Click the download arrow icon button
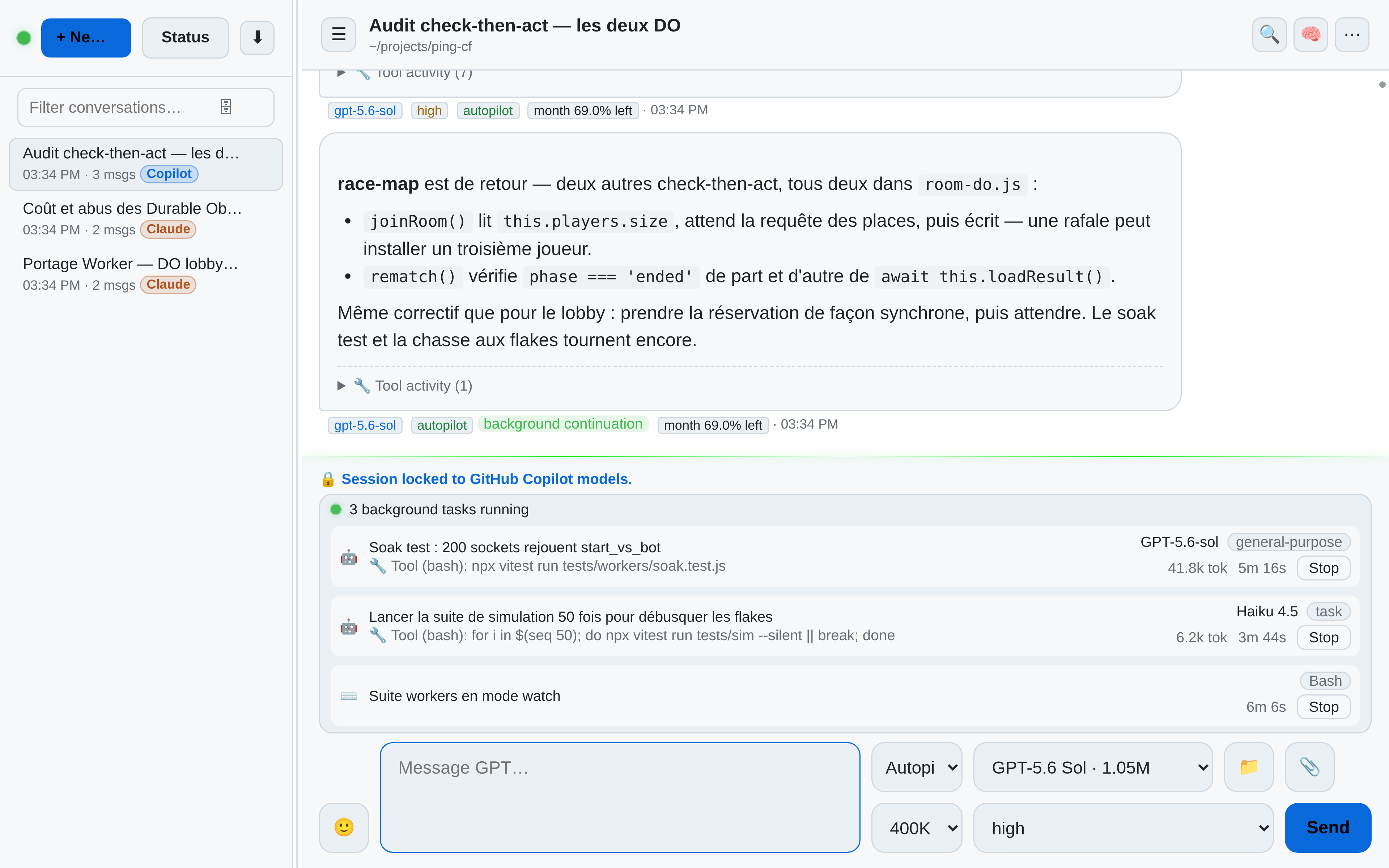Screen dimensions: 1389x868 point(256,38)
